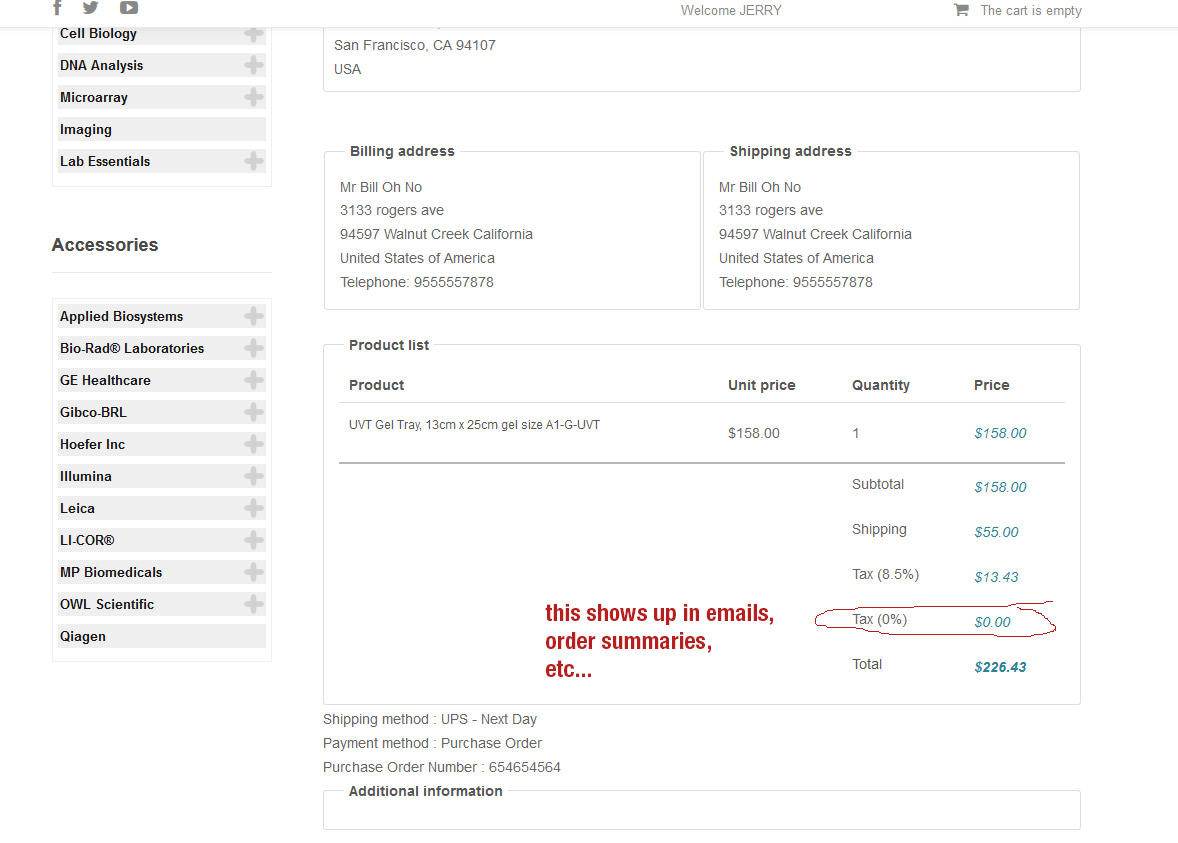Viewport: 1178px width, 843px height.
Task: Select Applied Biosystems accessories link
Action: (x=122, y=316)
